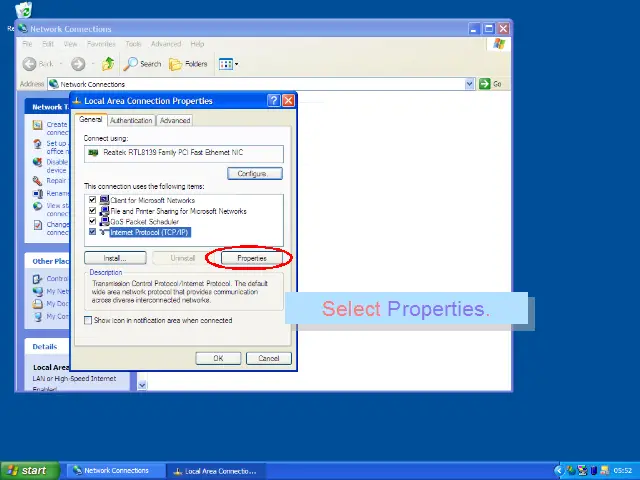The width and height of the screenshot is (640, 480).
Task: Select Internet Protocol (TCP/IP) list item
Action: 149,232
